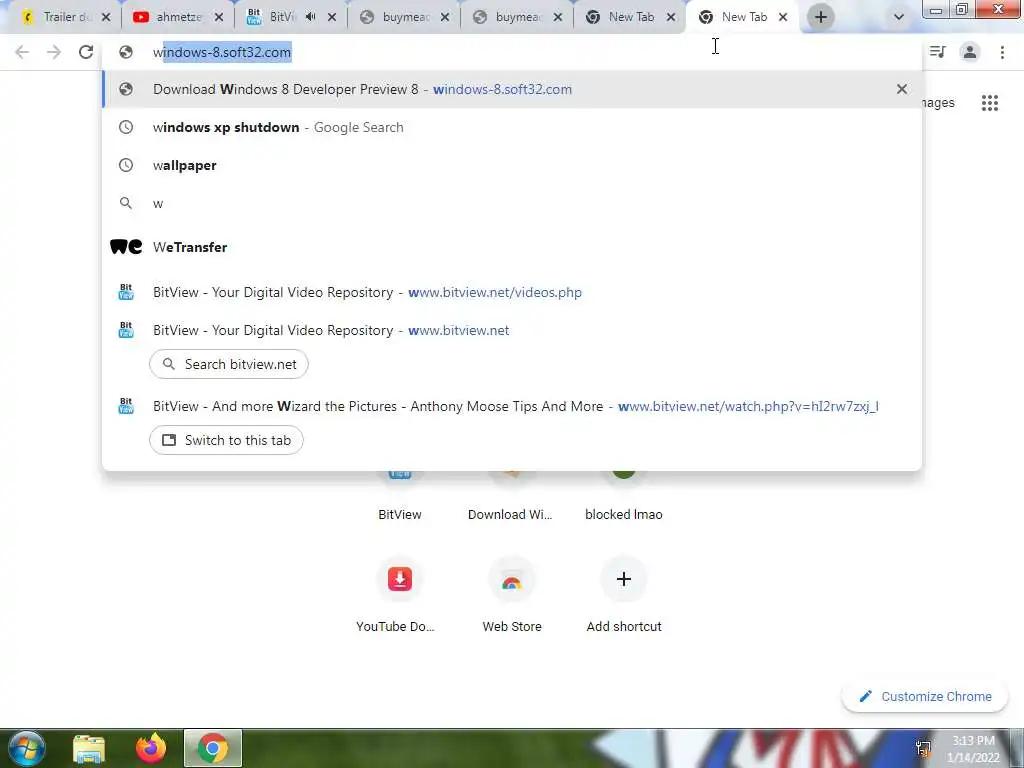Viewport: 1024px width, 768px height.
Task: Open the Wizard the Pictures BitView suggestion
Action: (x=512, y=406)
